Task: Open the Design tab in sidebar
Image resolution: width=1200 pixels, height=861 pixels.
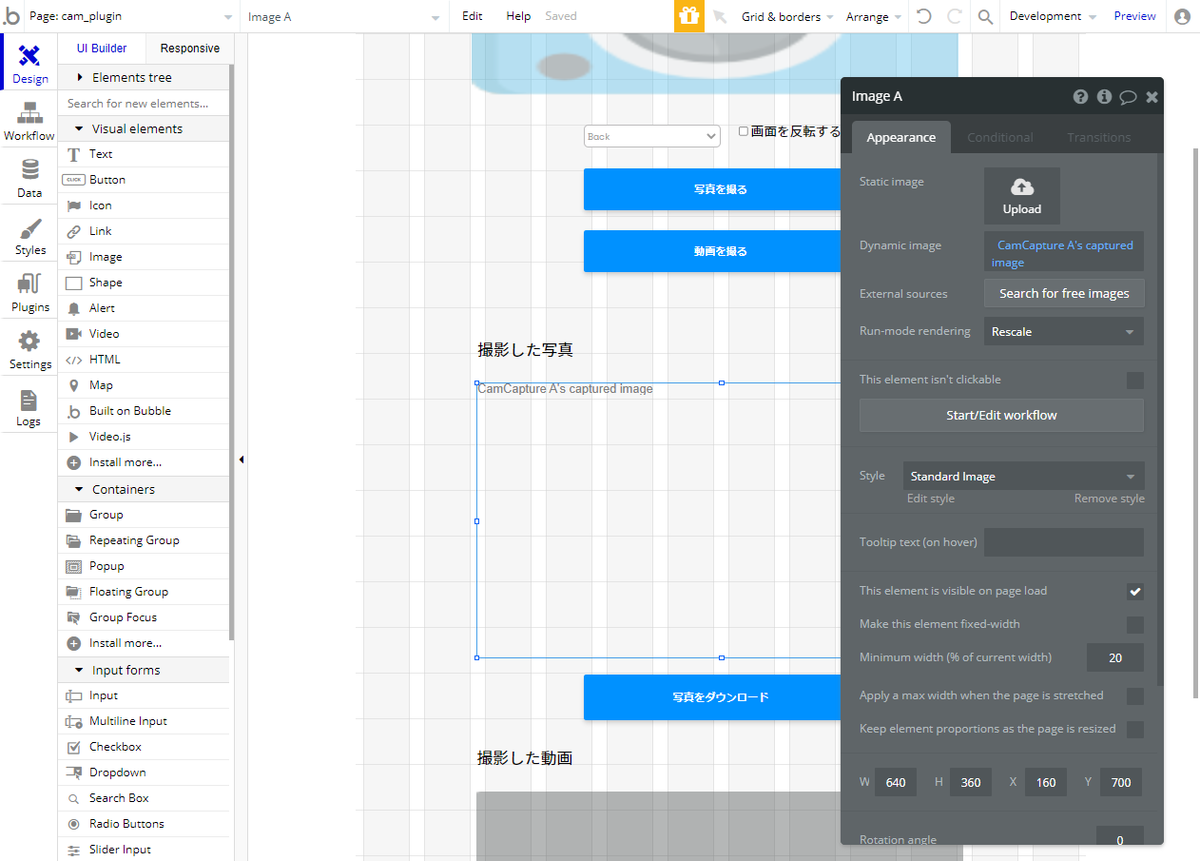Action: coord(30,62)
